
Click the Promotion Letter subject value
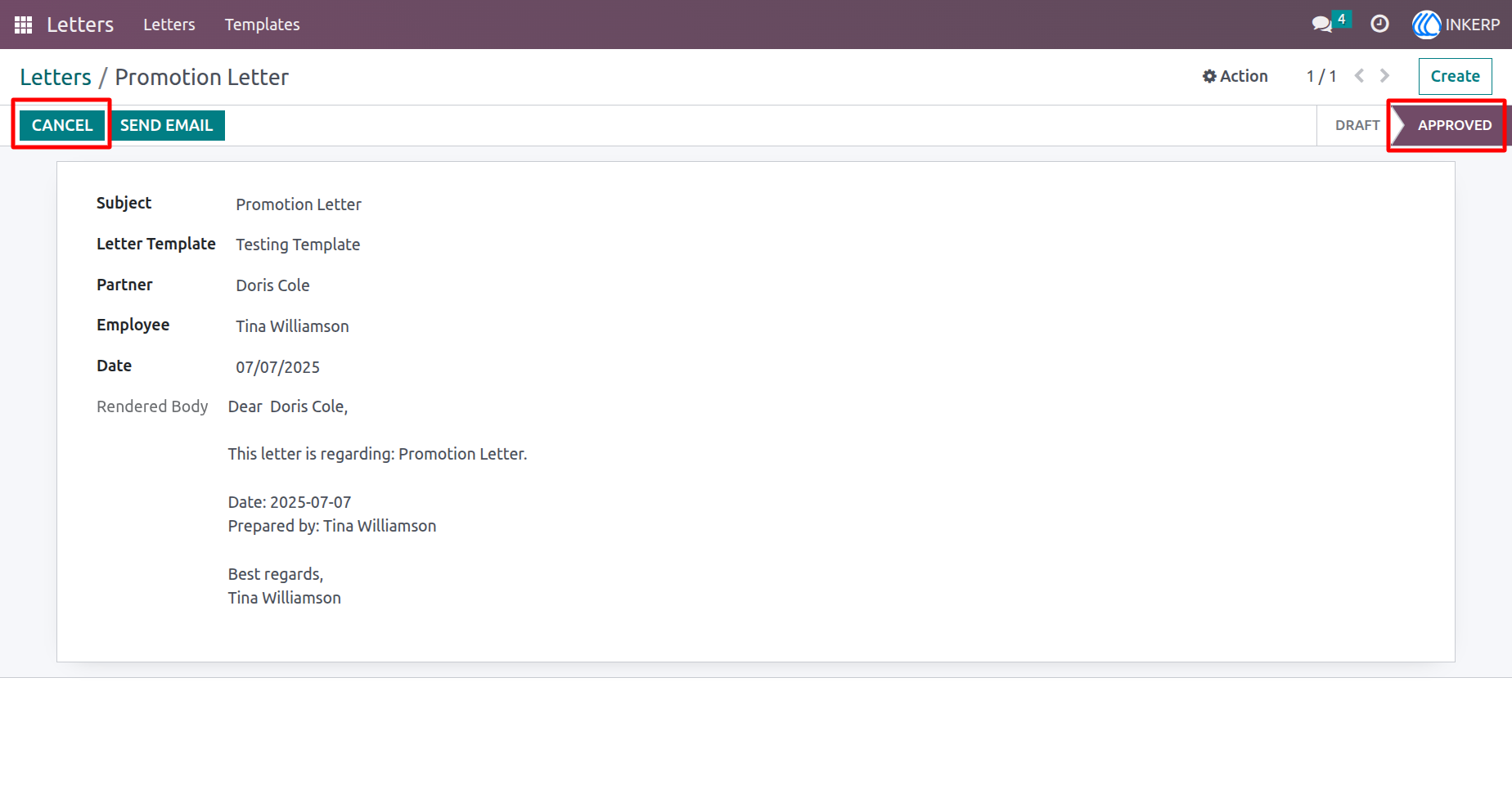(299, 204)
